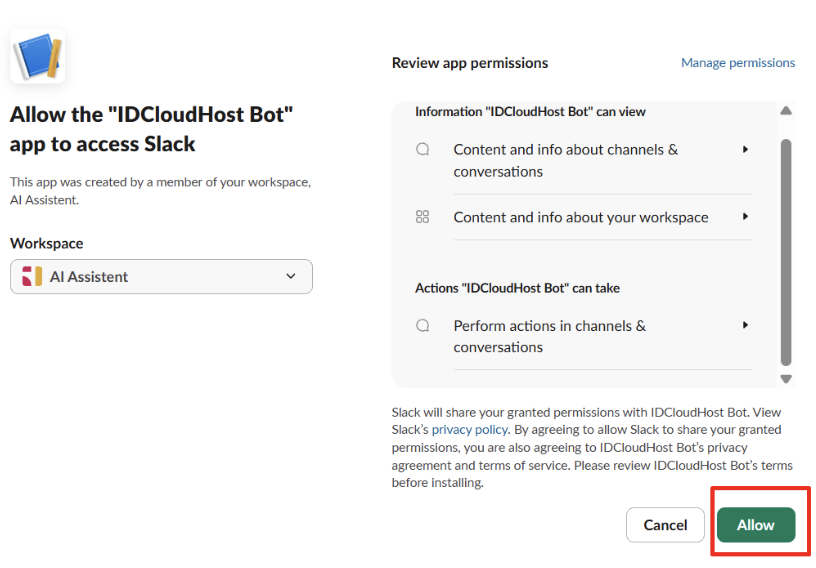Click the permissions list vertical scrollbar thumb
The width and height of the screenshot is (816, 568).
coord(786,253)
